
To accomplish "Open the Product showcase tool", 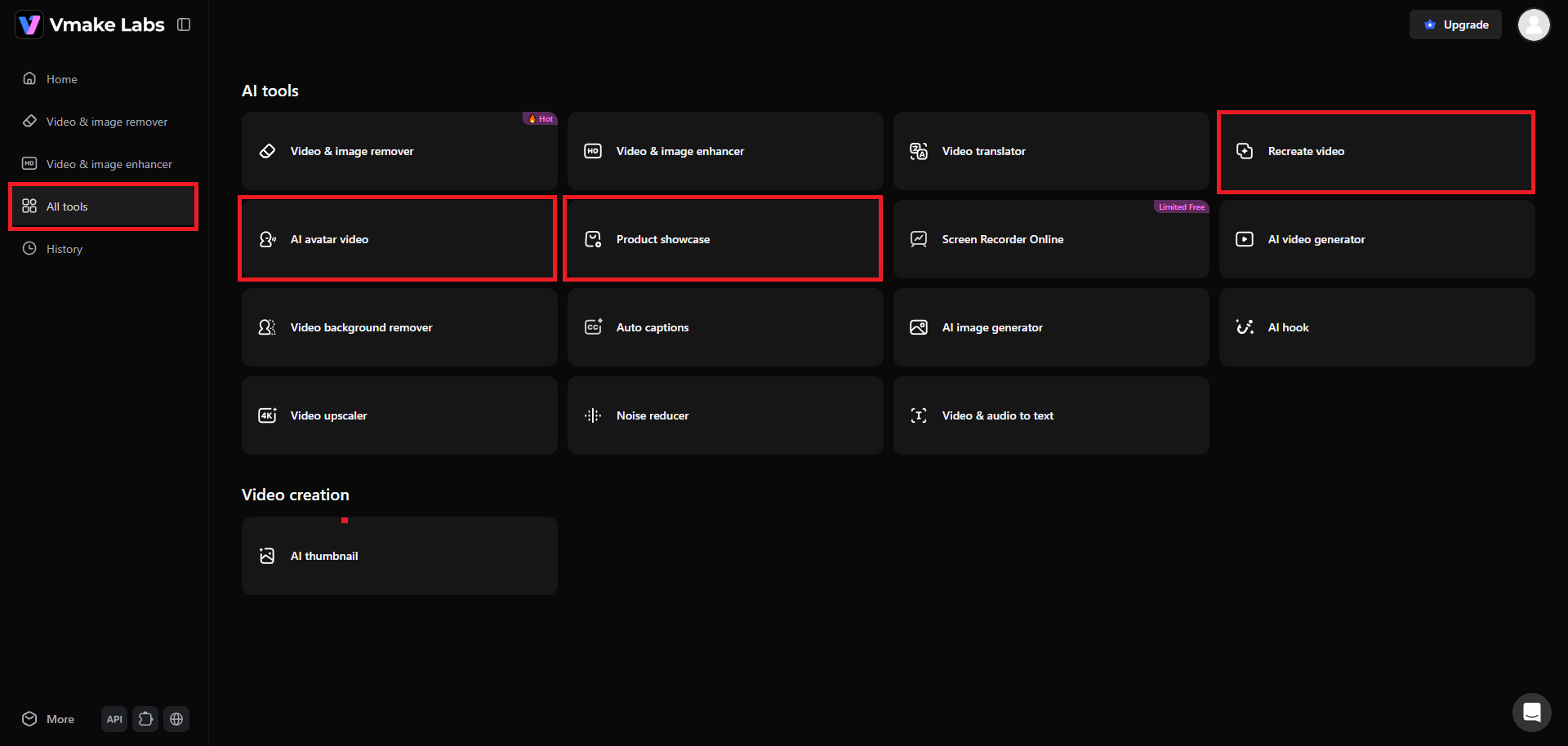I will [725, 239].
